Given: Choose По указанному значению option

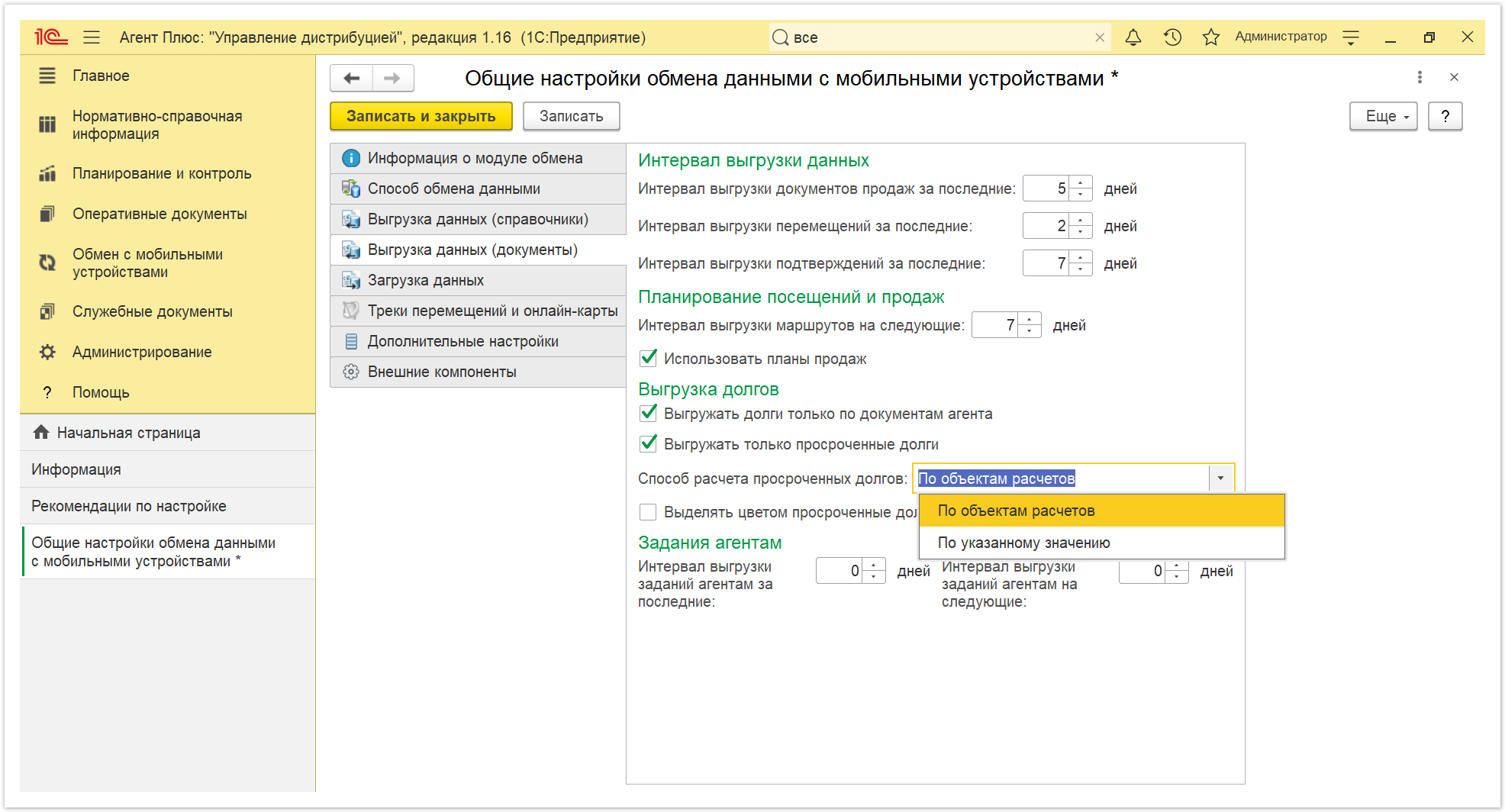Looking at the screenshot, I should click(x=1101, y=543).
